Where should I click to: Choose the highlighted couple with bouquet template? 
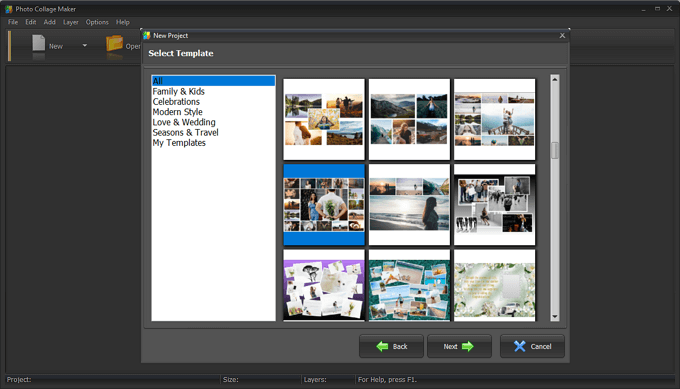[324, 205]
